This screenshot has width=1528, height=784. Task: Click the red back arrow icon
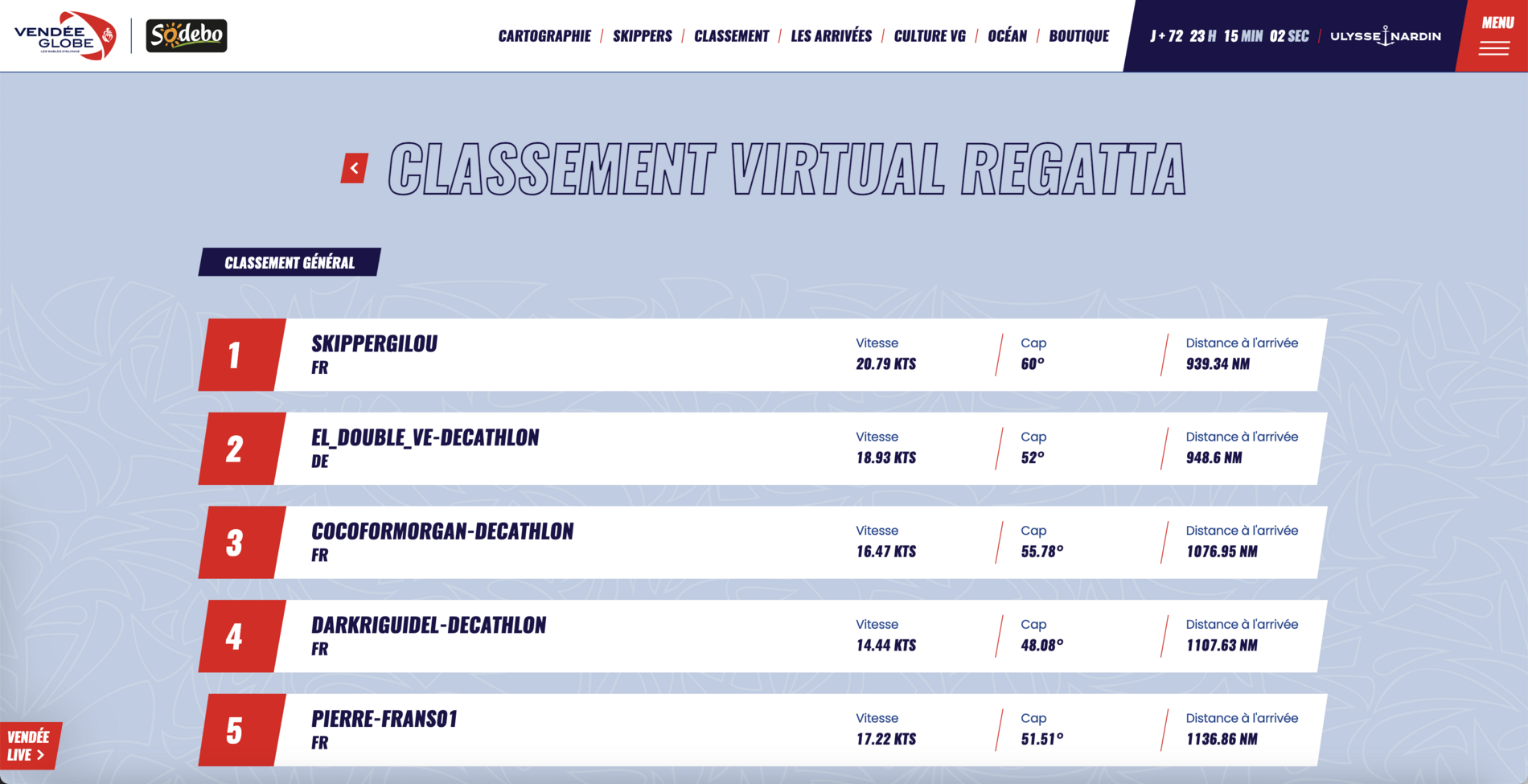point(355,168)
